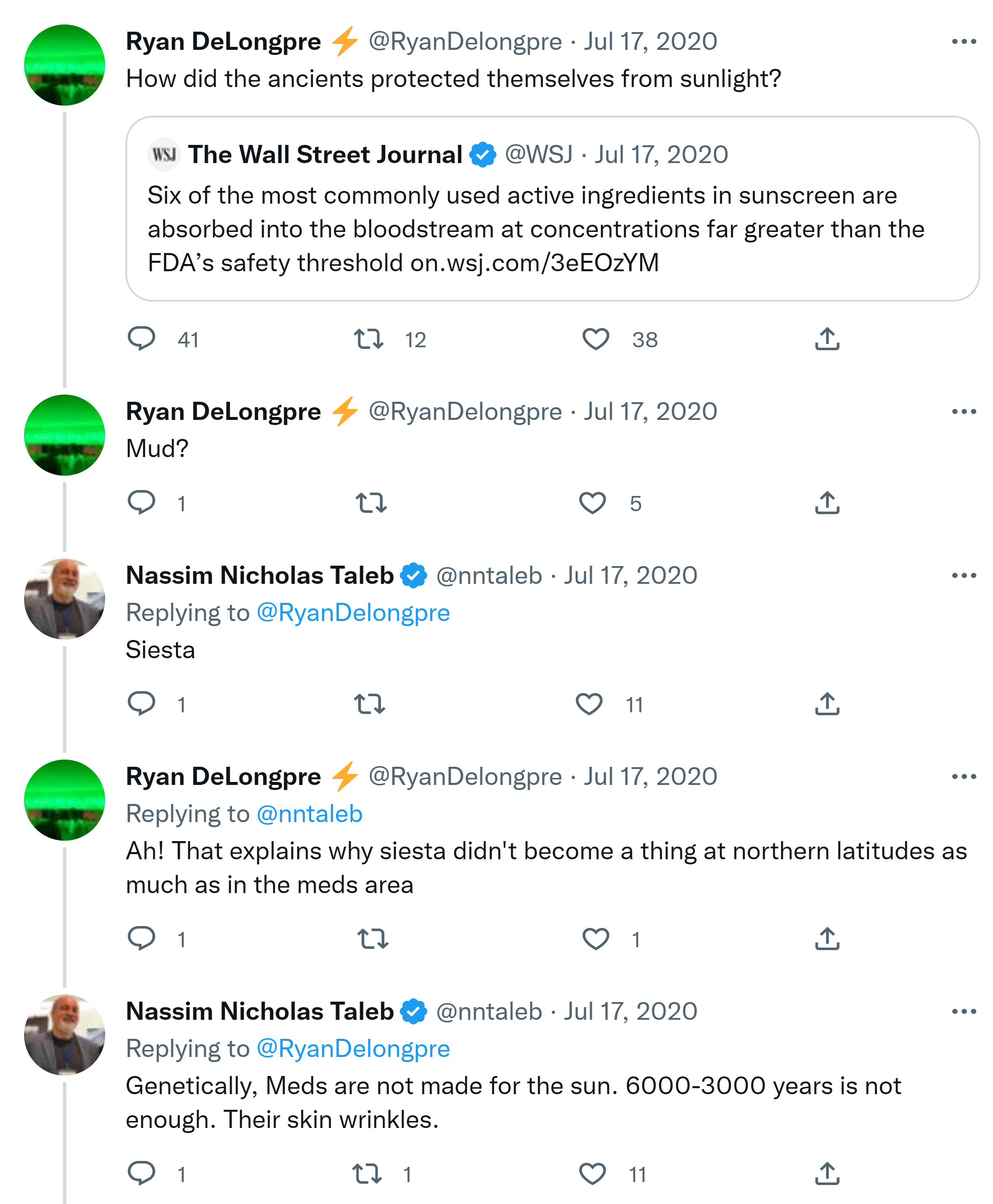
Task: Open more options on the "Mud?" tweet
Action: [x=963, y=412]
